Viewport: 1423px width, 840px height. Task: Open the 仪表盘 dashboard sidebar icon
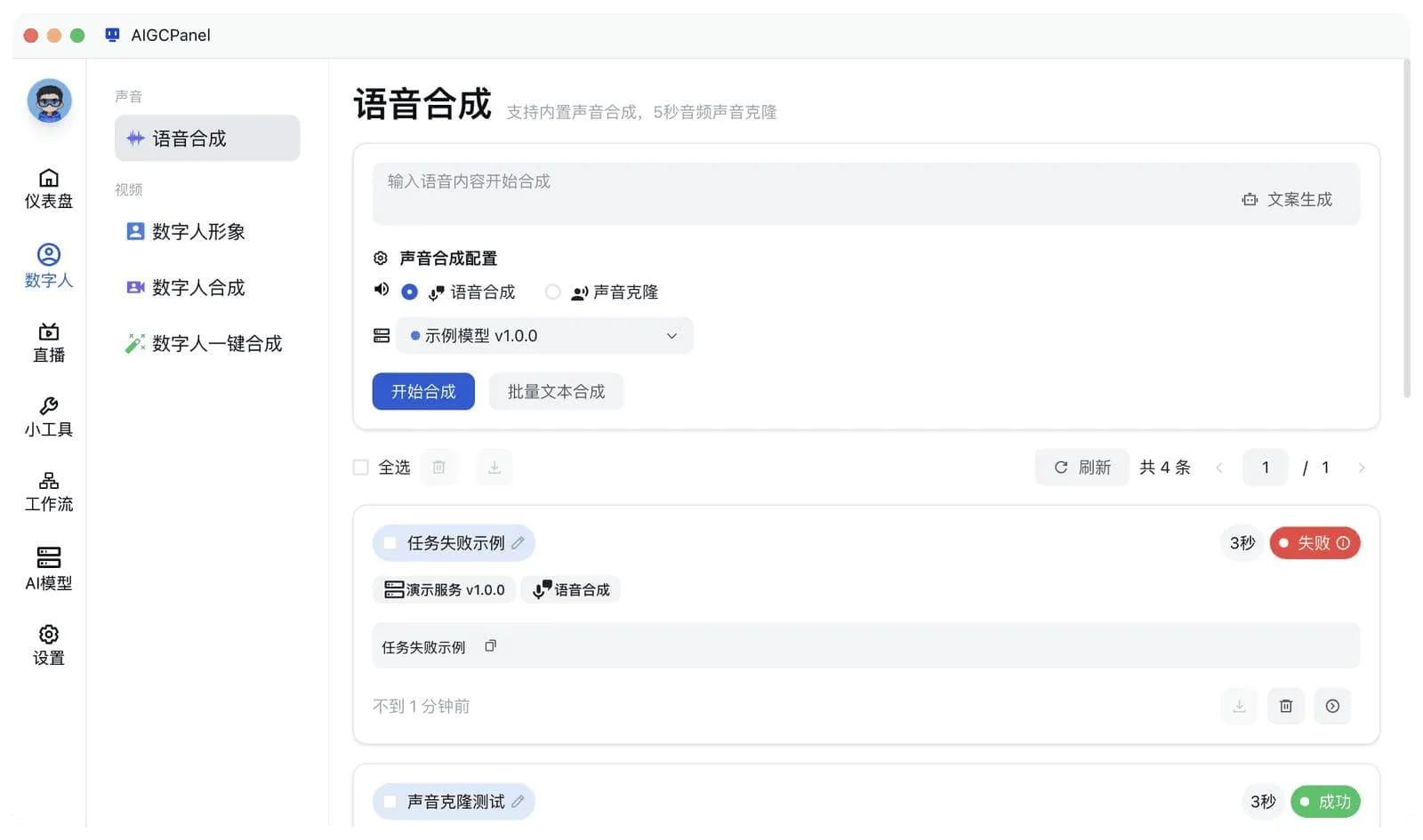(49, 188)
